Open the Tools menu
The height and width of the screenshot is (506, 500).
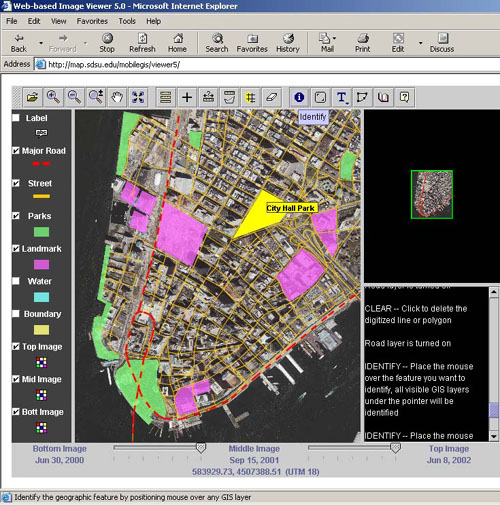pyautogui.click(x=127, y=21)
